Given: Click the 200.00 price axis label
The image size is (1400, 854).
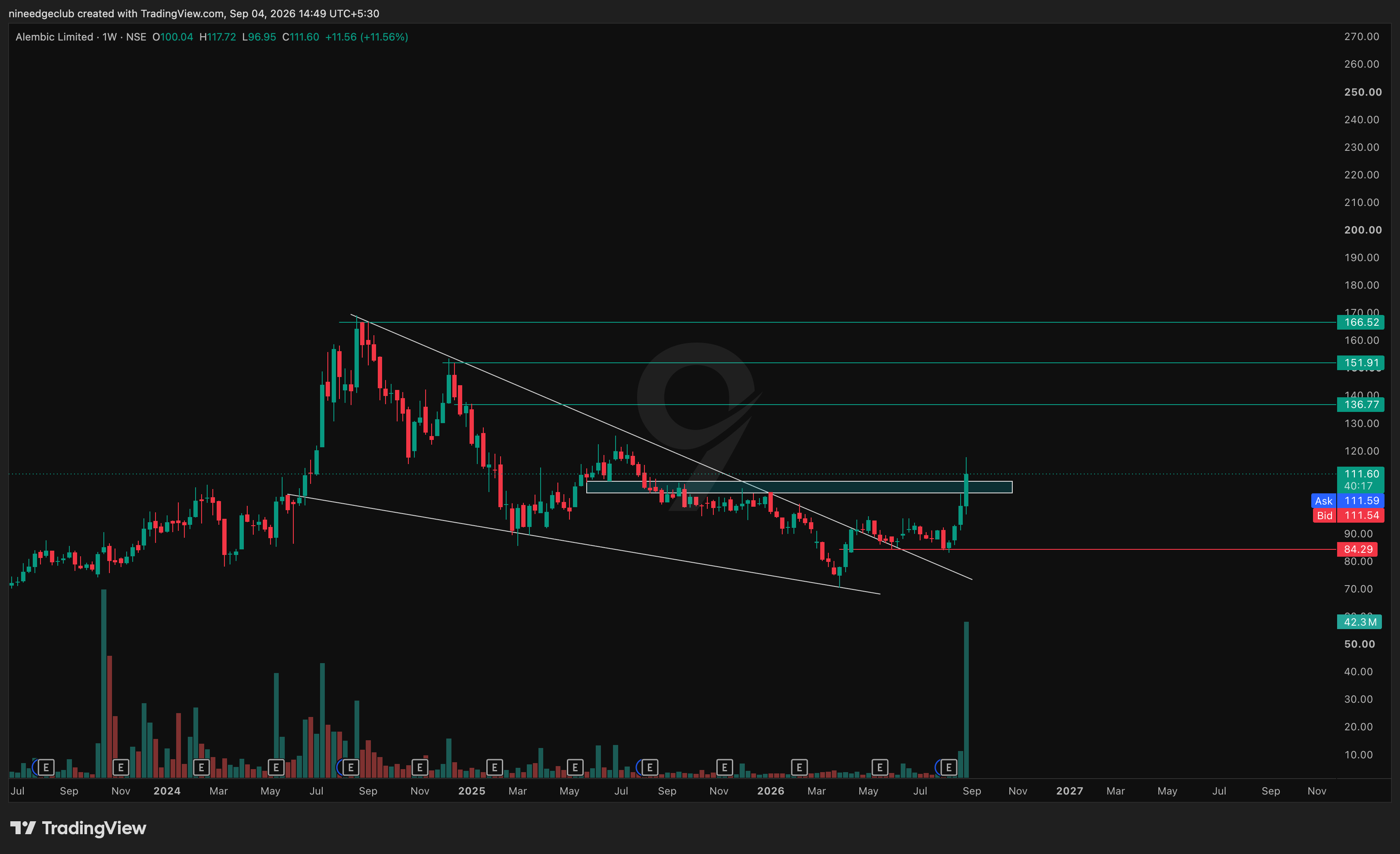Looking at the screenshot, I should [x=1363, y=230].
